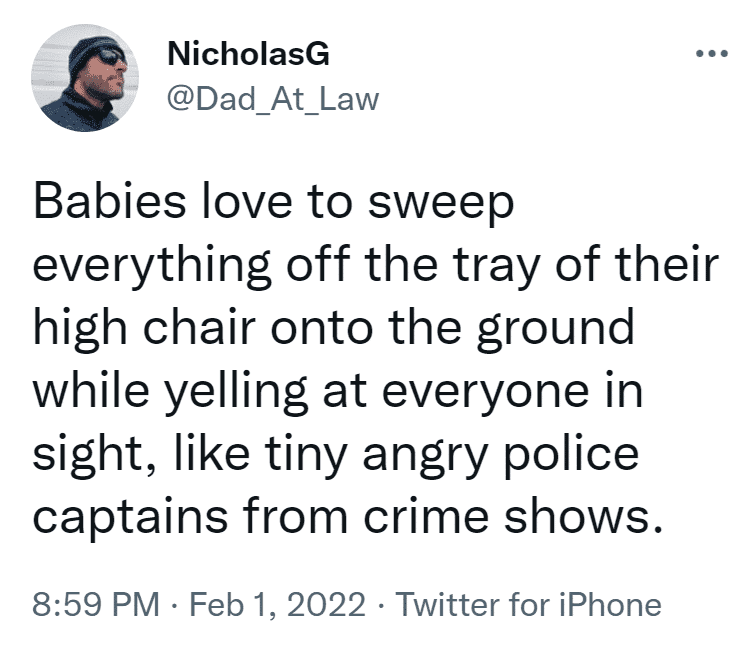The width and height of the screenshot is (754, 650).
Task: Open the @Dad_At_Law handle link
Action: point(273,100)
